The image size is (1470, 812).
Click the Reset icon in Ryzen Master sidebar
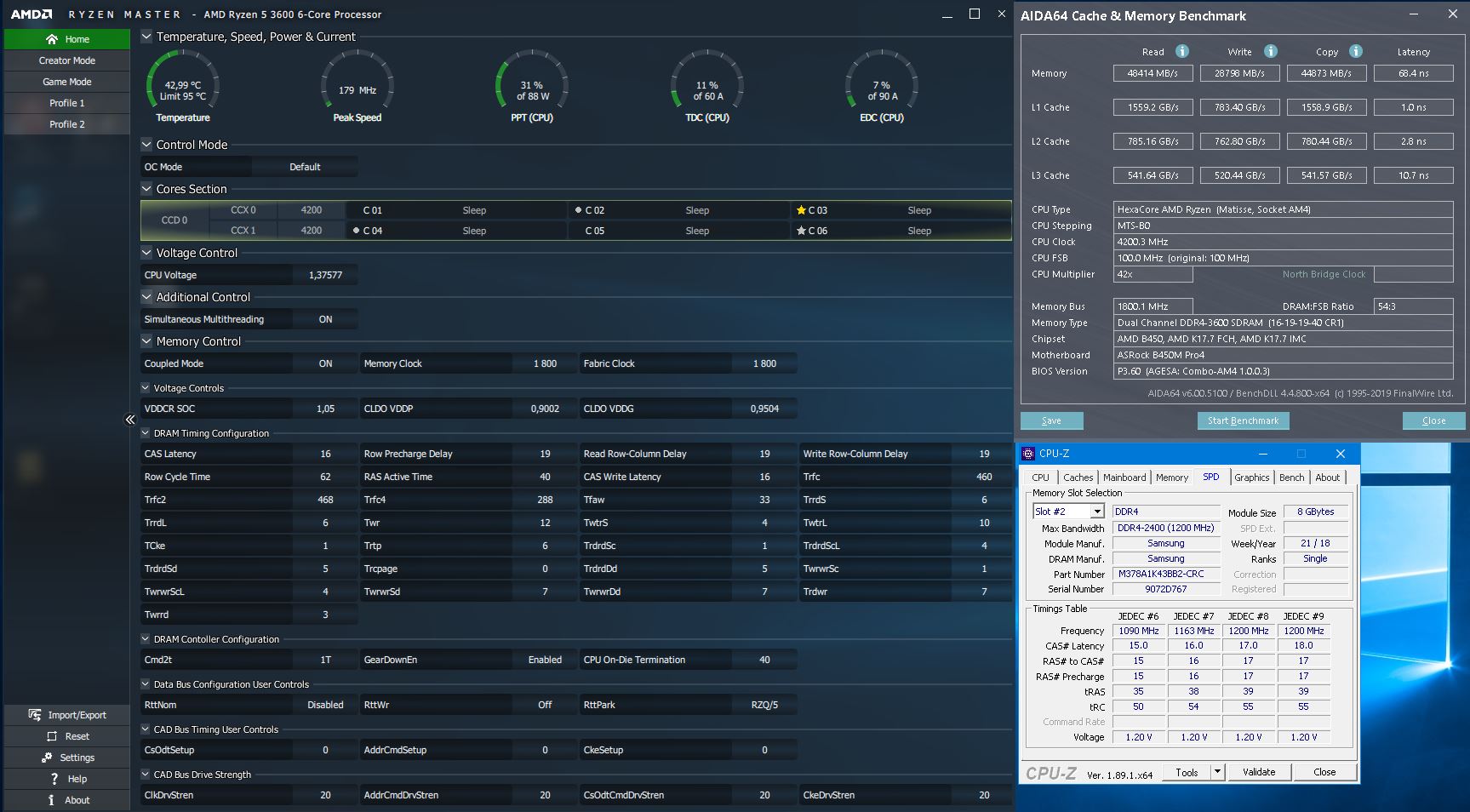52,736
